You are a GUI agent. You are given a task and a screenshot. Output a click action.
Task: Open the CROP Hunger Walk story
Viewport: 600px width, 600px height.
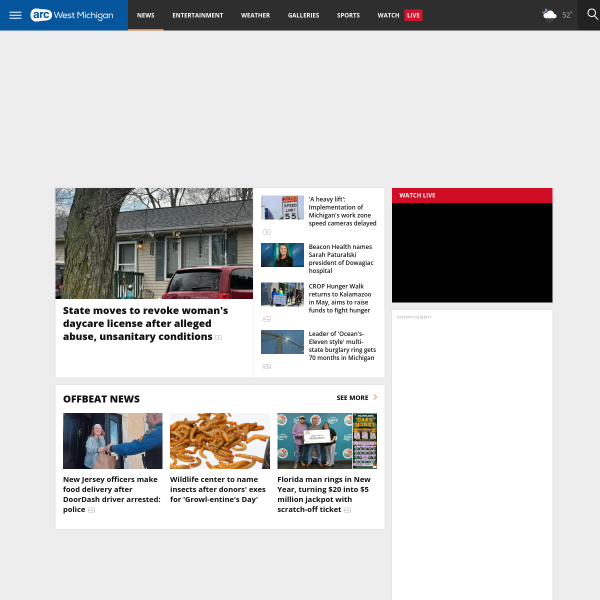pos(340,298)
